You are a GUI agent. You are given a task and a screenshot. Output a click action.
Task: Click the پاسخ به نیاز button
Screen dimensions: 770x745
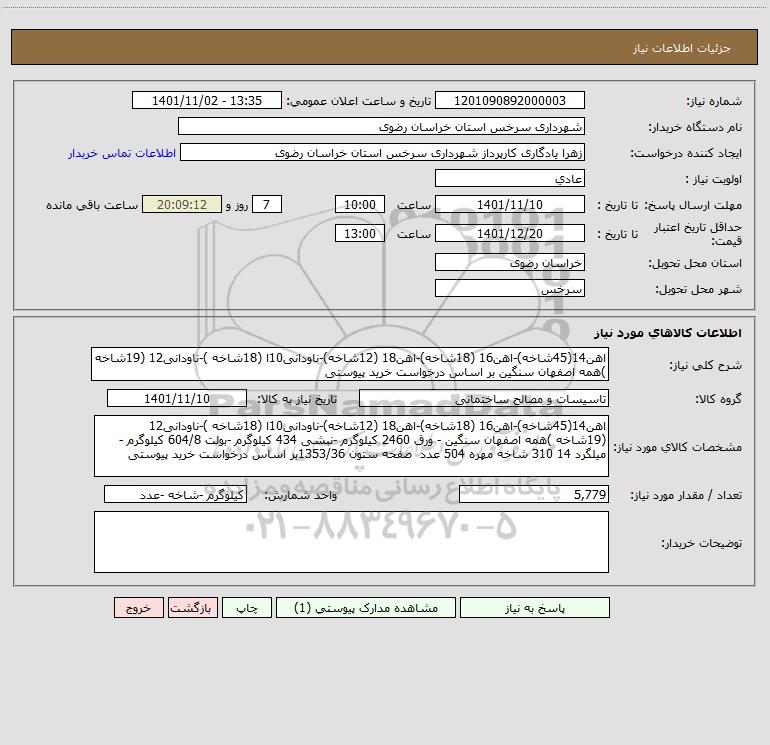coord(535,608)
